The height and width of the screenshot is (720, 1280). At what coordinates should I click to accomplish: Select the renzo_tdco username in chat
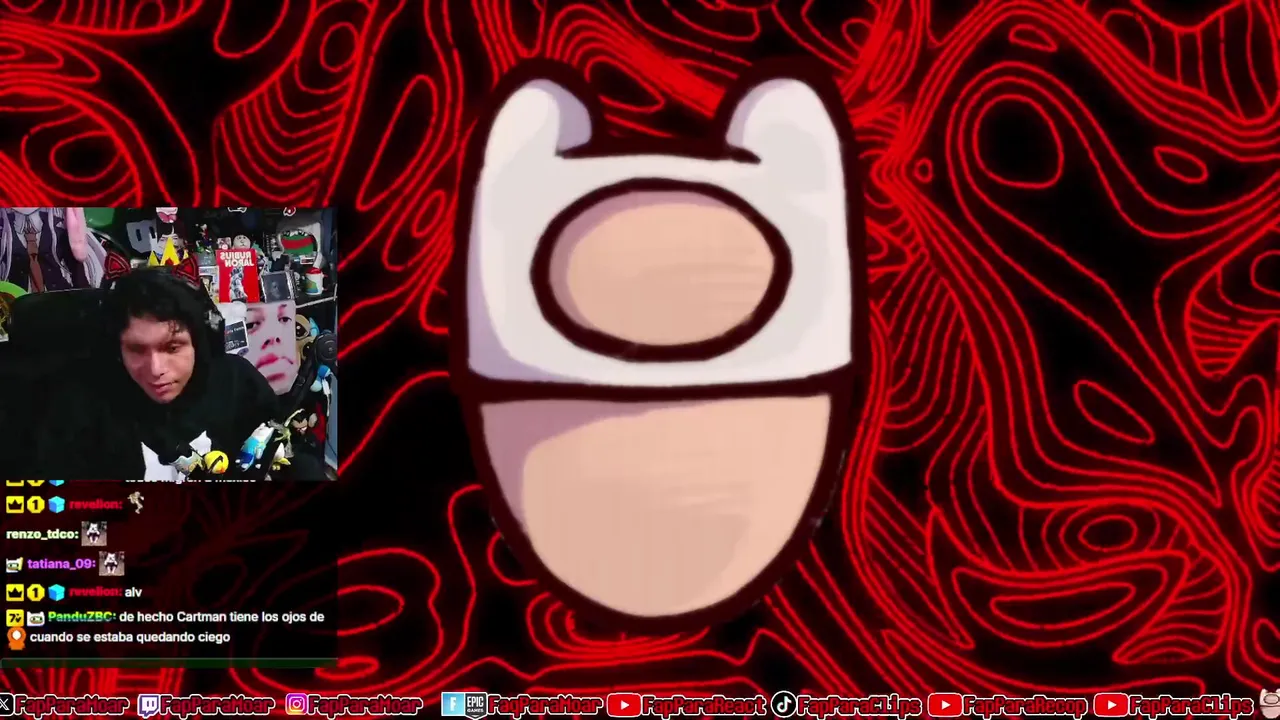pyautogui.click(x=42, y=534)
